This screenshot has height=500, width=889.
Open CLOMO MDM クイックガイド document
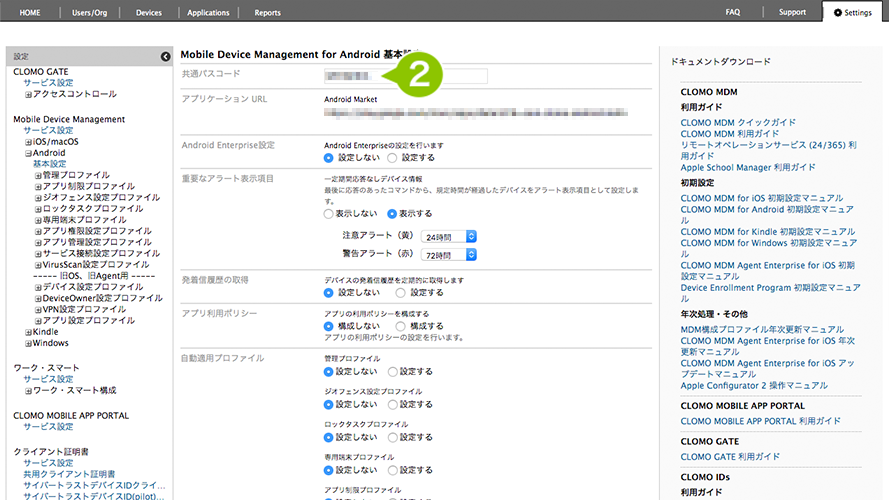738,122
